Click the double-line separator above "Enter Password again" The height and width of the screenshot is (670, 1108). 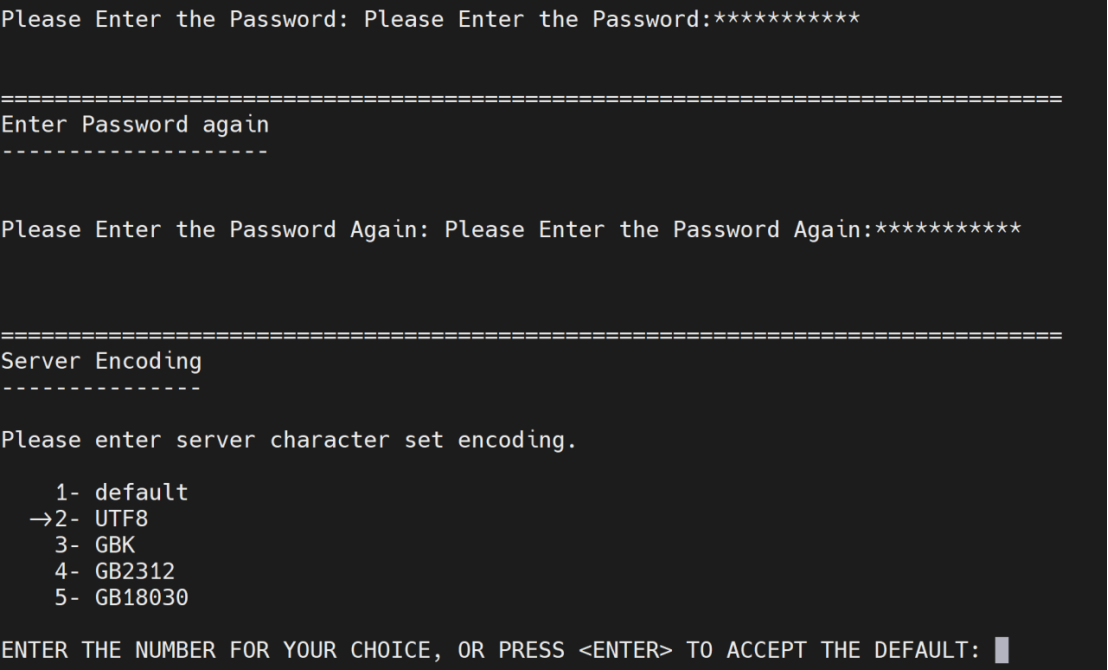point(531,99)
